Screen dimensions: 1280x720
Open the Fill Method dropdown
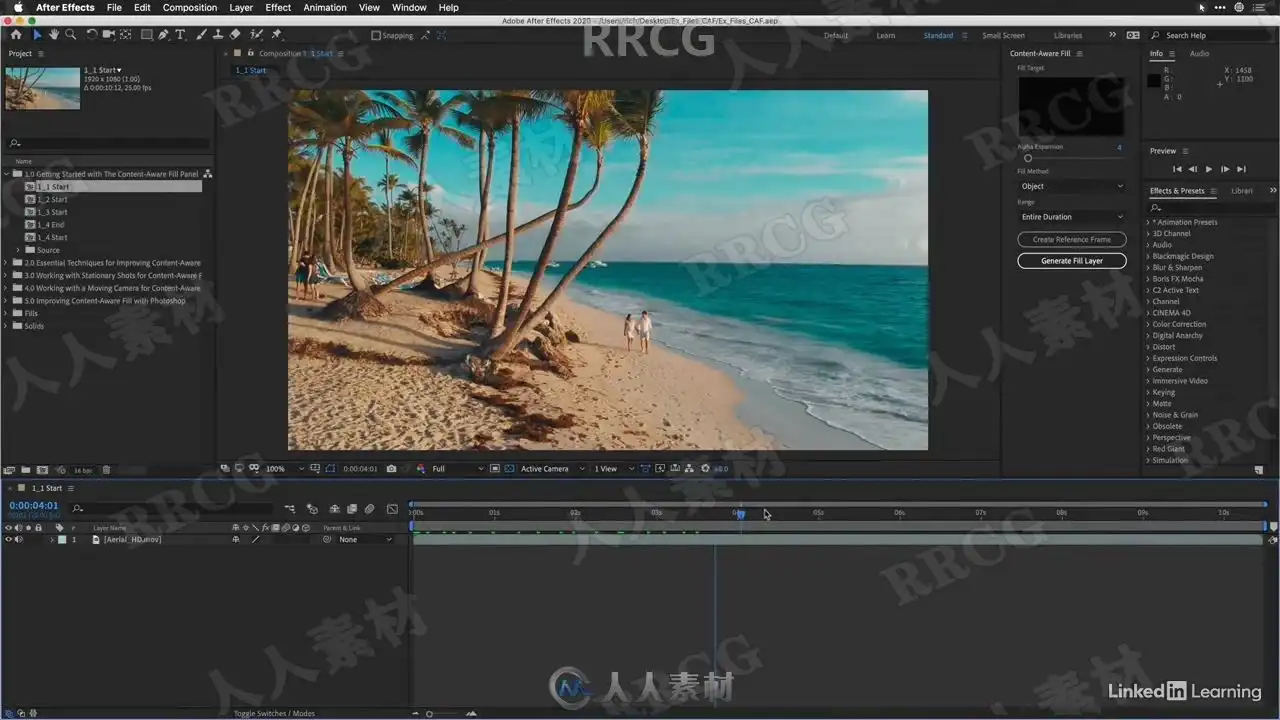point(1071,186)
